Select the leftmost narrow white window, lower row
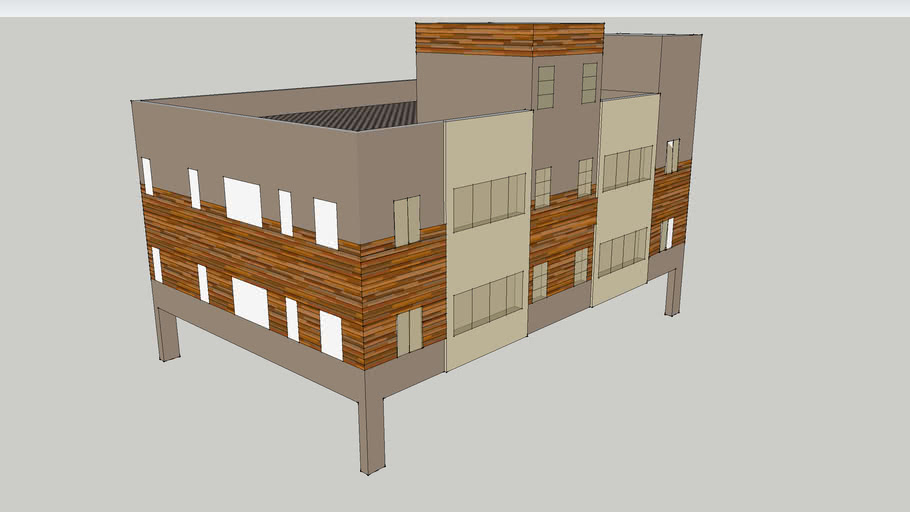Screen dimensions: 910x512 [157, 264]
